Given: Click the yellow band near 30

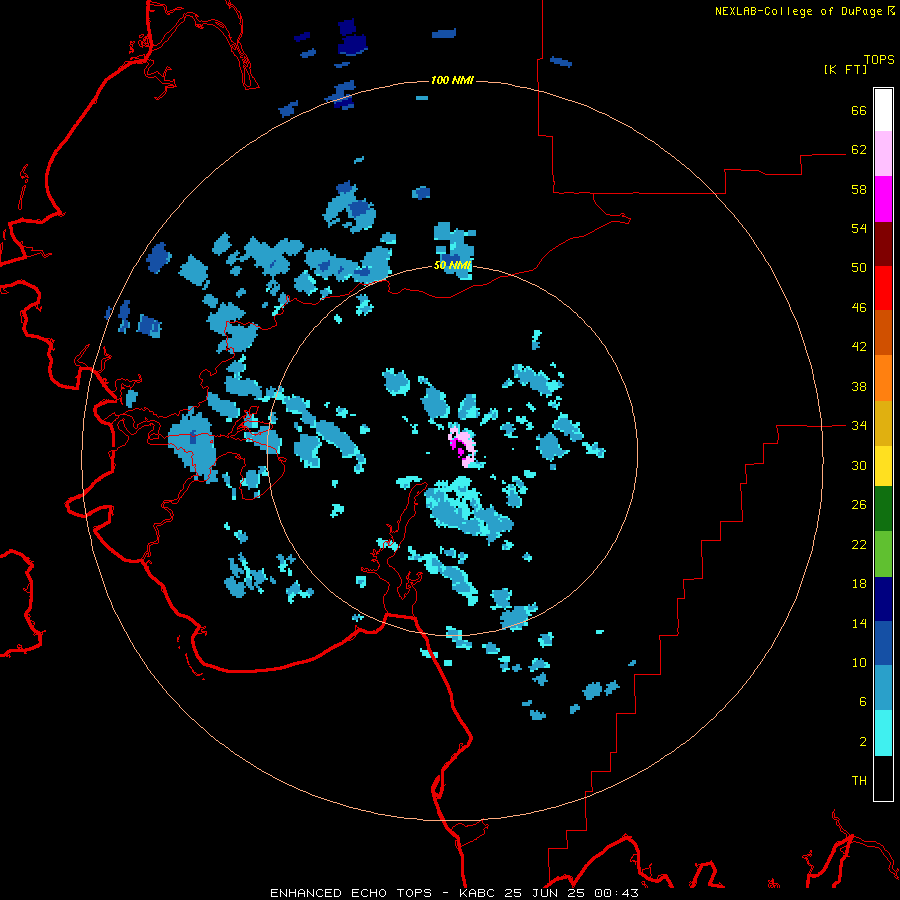Looking at the screenshot, I should click(x=883, y=466).
